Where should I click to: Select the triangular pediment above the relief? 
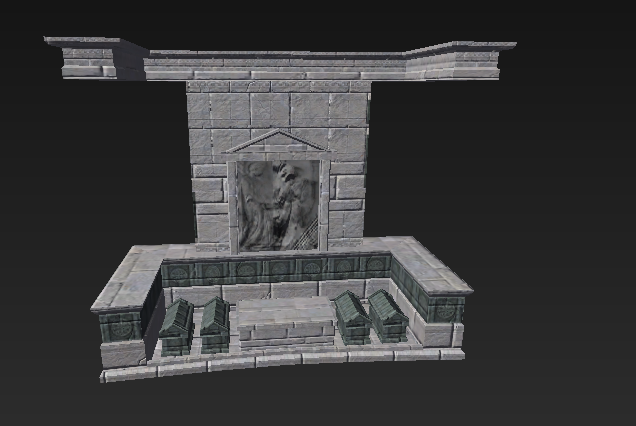tap(278, 143)
